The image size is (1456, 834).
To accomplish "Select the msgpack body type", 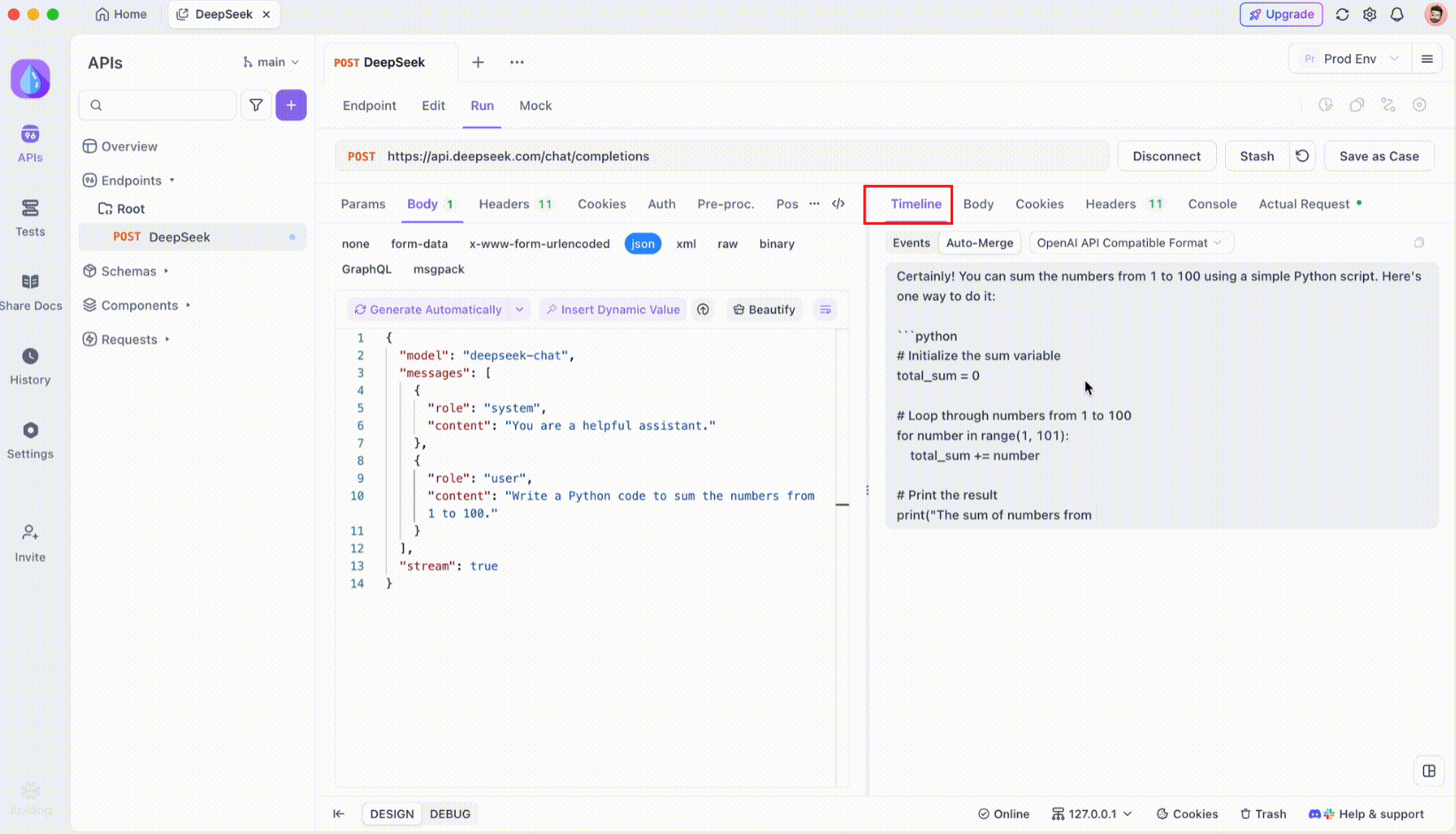I will click(x=439, y=269).
